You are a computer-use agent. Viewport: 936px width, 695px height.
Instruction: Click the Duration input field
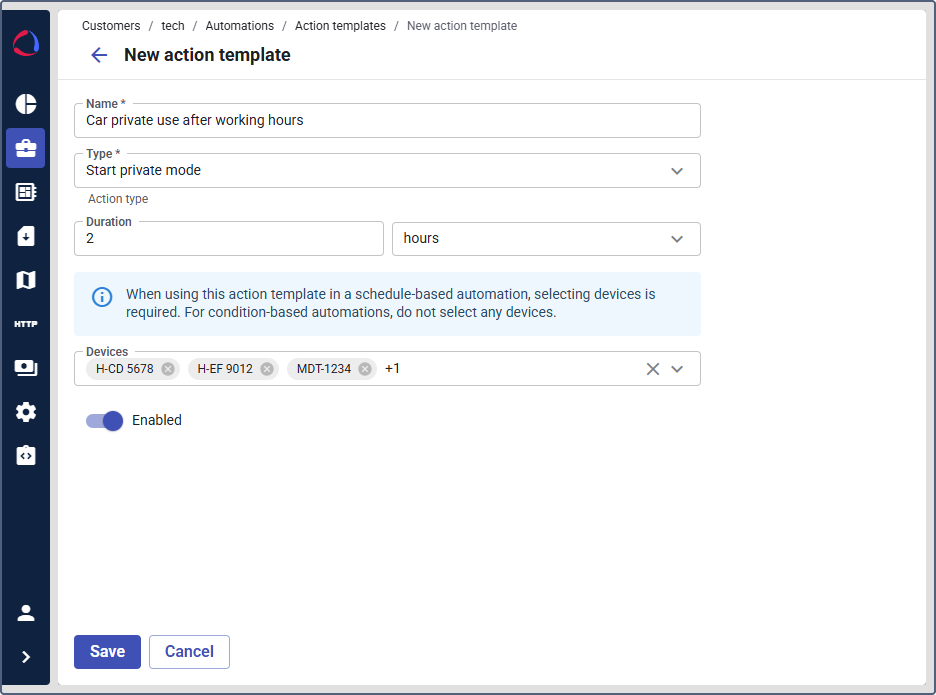(228, 238)
